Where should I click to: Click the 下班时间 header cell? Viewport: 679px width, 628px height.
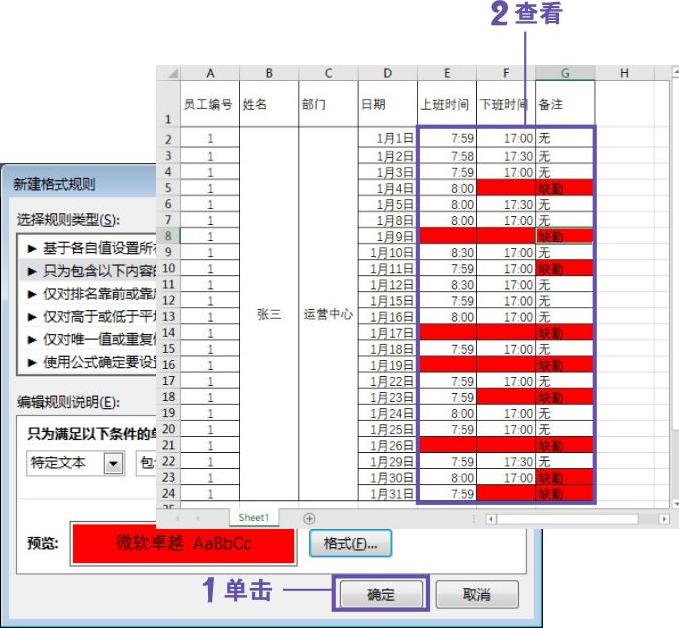pyautogui.click(x=506, y=104)
